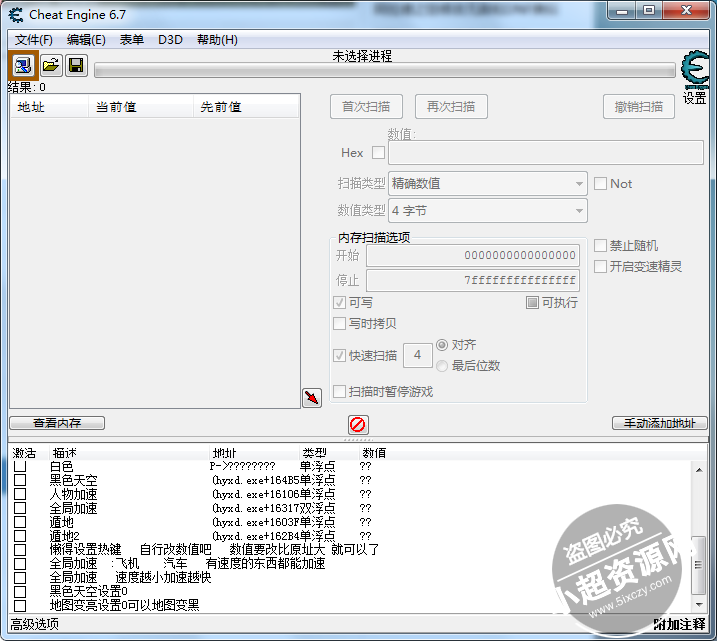
Task: Click the open file folder icon
Action: pos(51,66)
